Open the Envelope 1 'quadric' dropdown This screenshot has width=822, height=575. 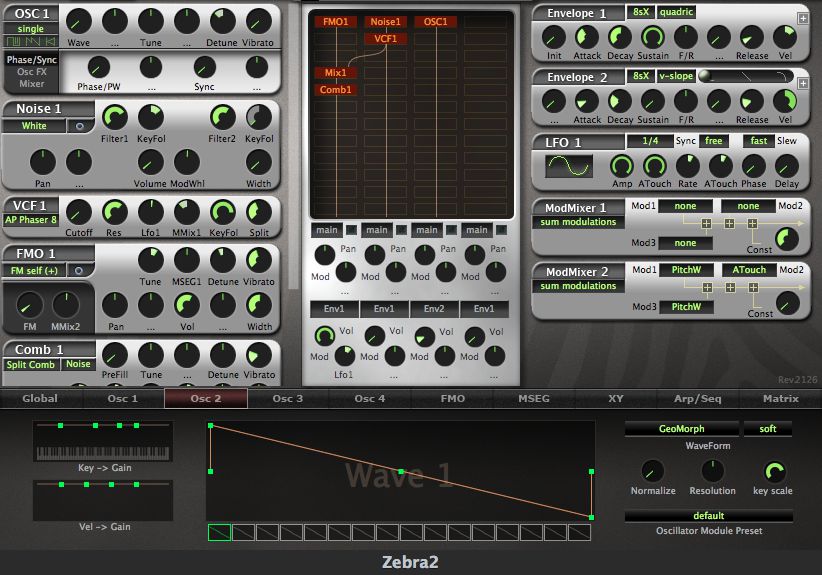pos(676,12)
